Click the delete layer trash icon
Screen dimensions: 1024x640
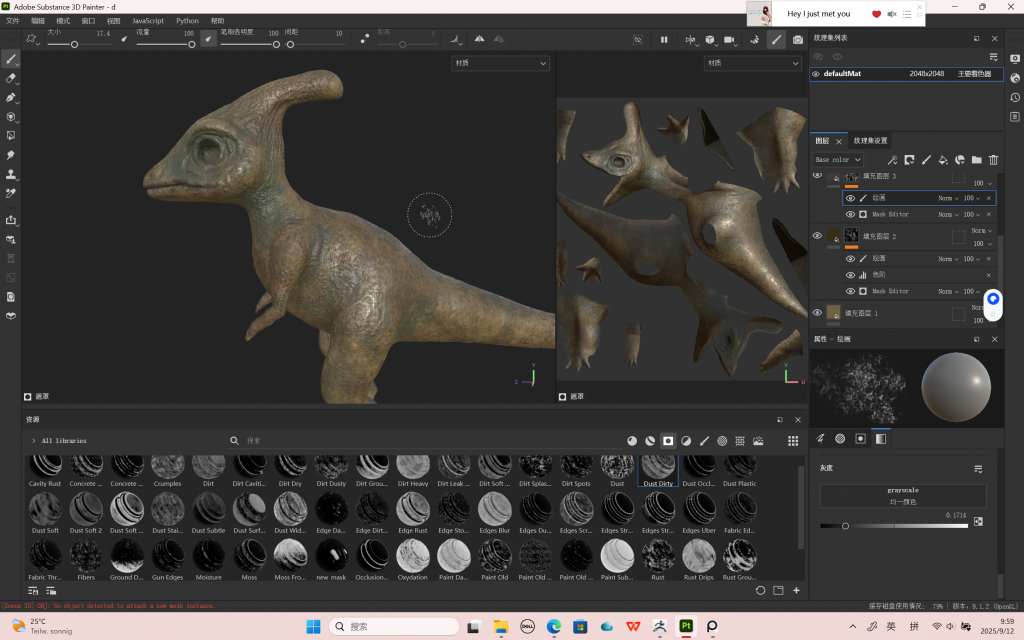(x=993, y=160)
